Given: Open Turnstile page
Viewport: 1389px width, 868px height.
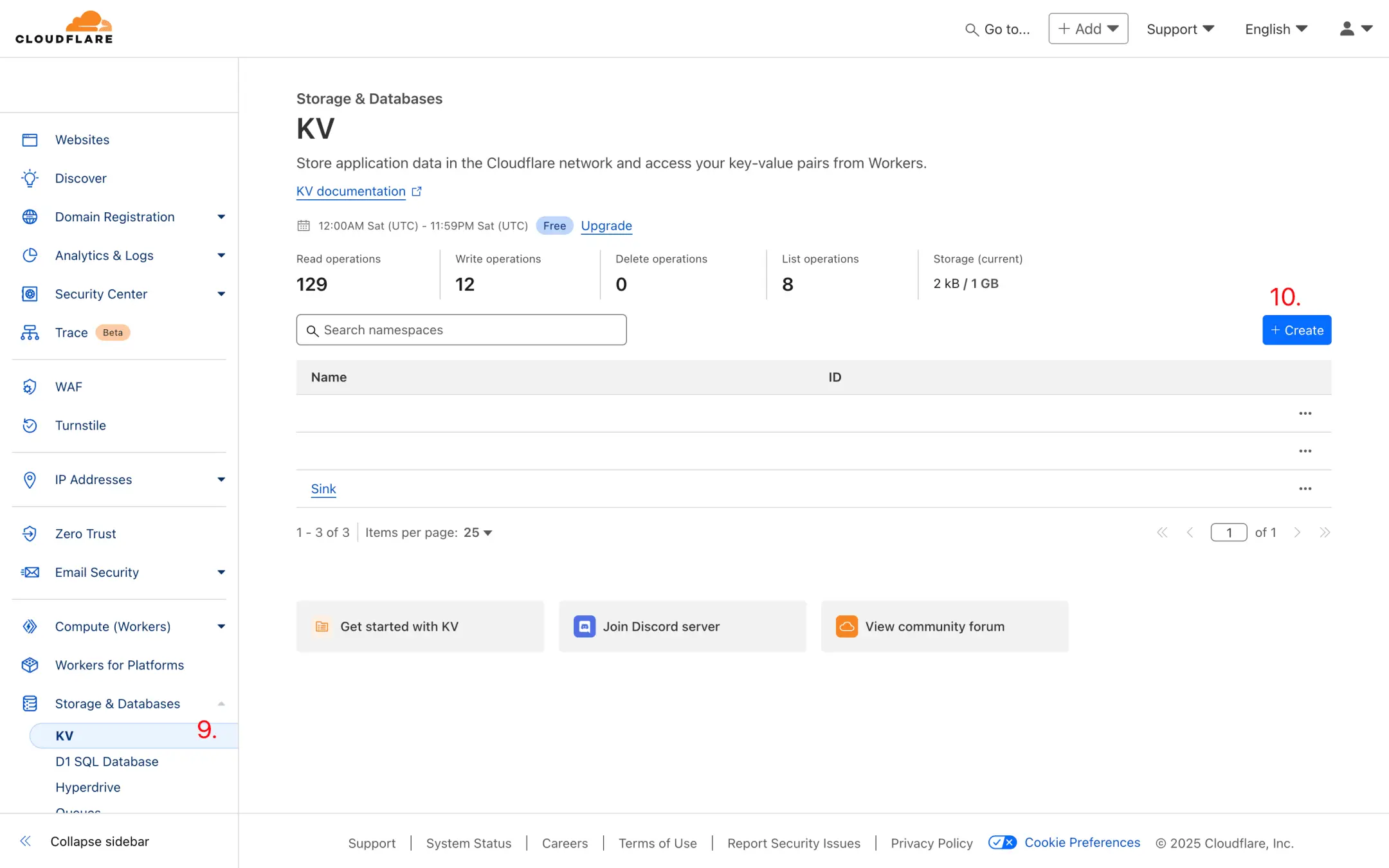Looking at the screenshot, I should pyautogui.click(x=80, y=426).
